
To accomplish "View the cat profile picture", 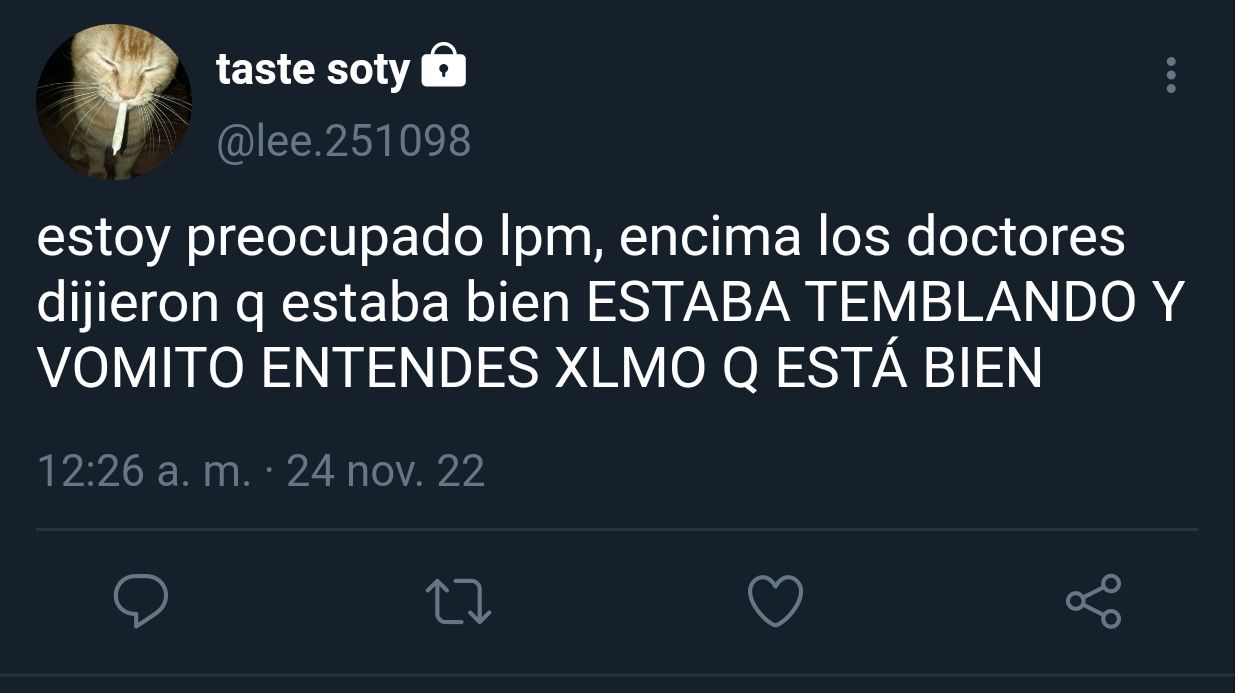I will 114,103.
